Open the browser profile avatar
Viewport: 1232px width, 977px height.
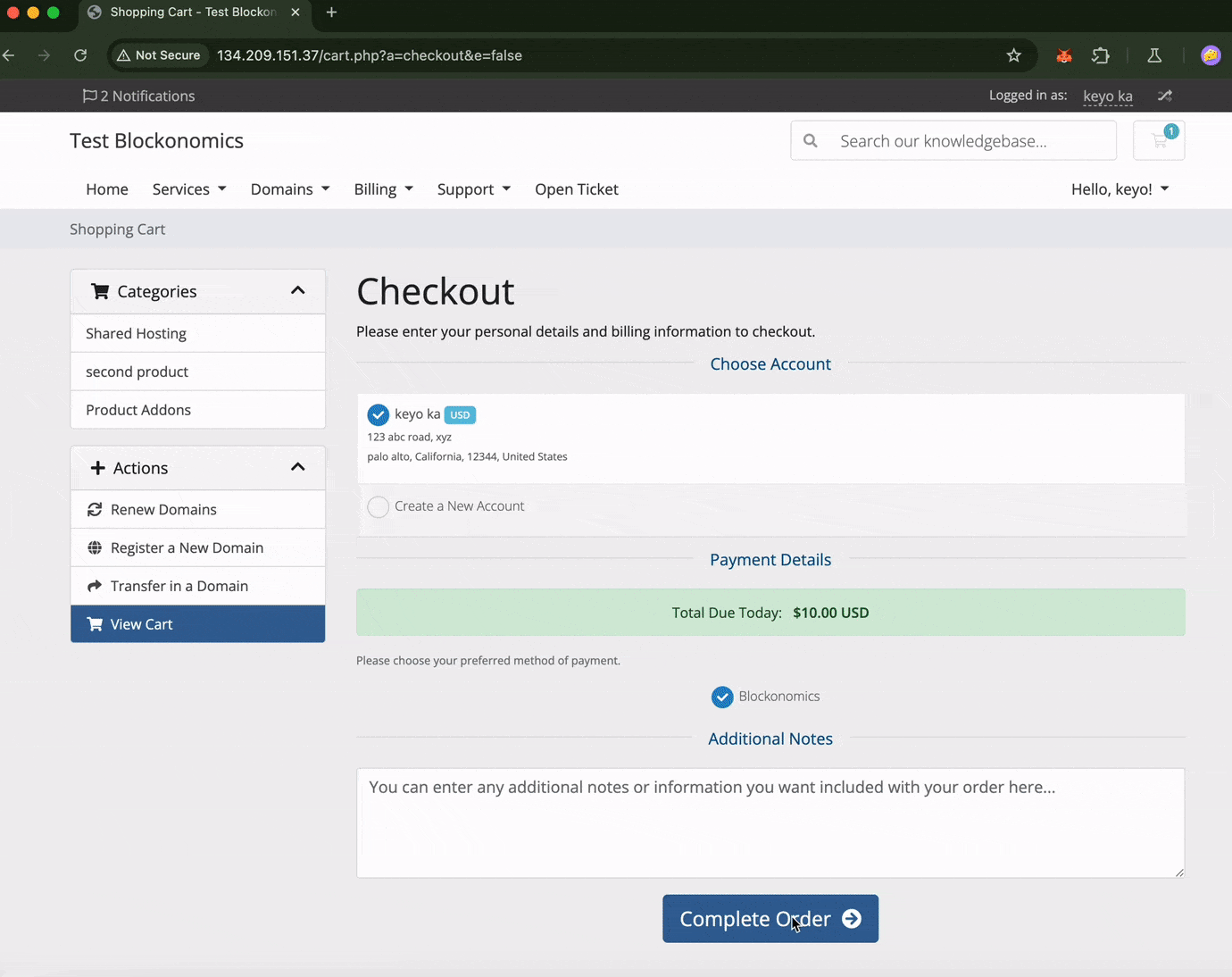click(1211, 55)
